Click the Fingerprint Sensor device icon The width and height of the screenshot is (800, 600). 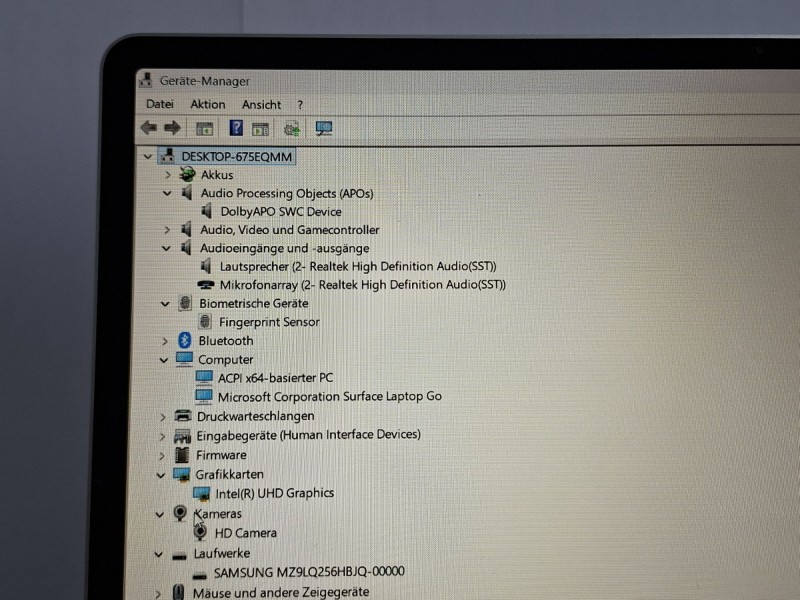(x=205, y=322)
